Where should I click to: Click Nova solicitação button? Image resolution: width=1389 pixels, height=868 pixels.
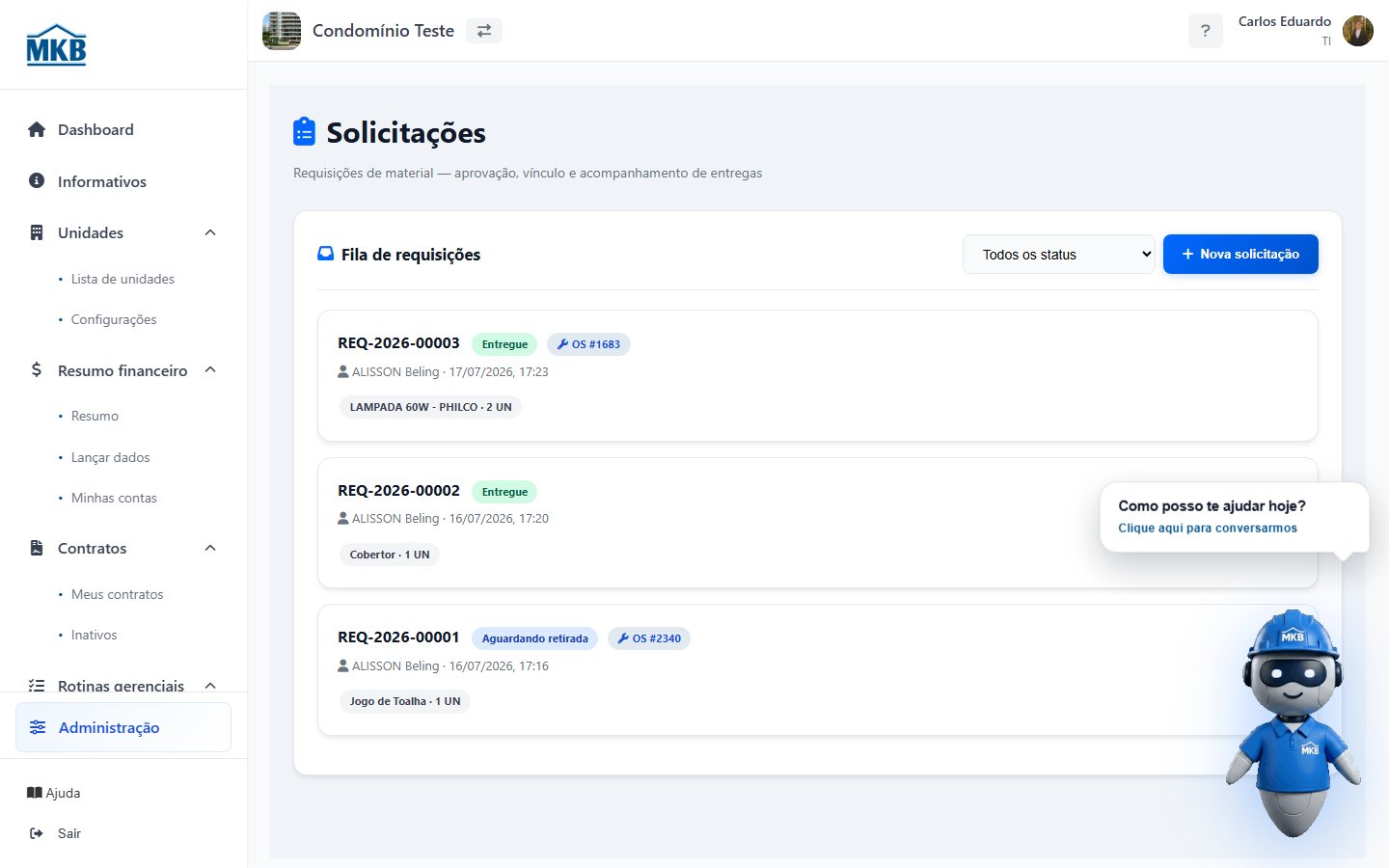(x=1240, y=254)
